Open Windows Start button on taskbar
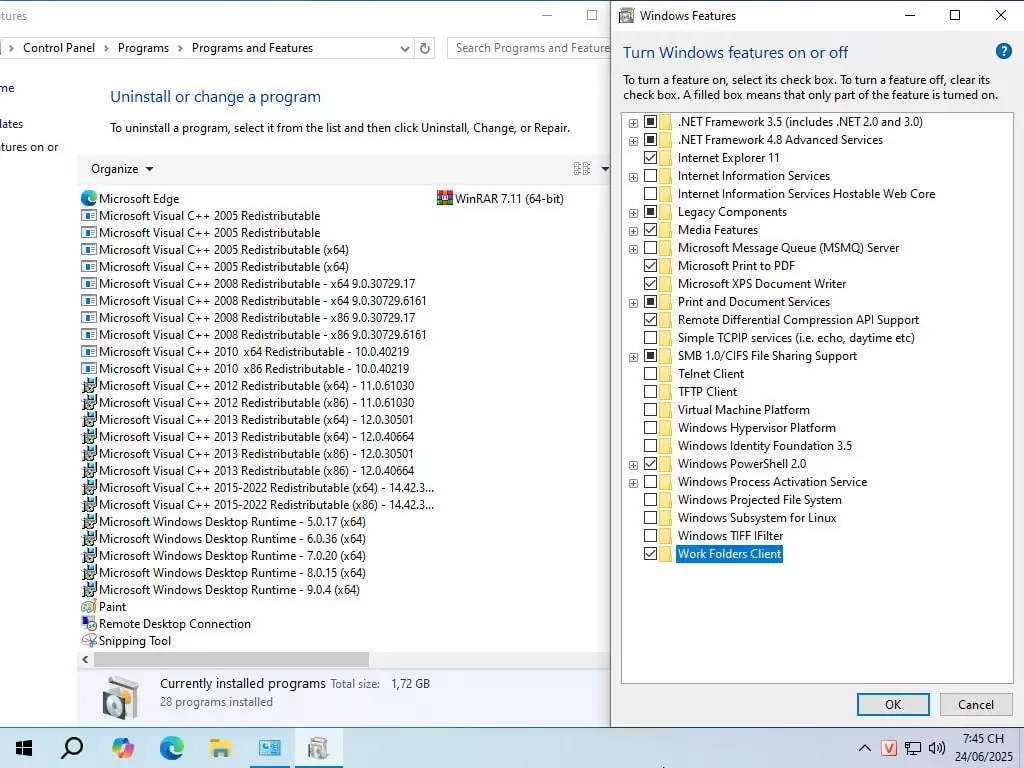 coord(24,748)
